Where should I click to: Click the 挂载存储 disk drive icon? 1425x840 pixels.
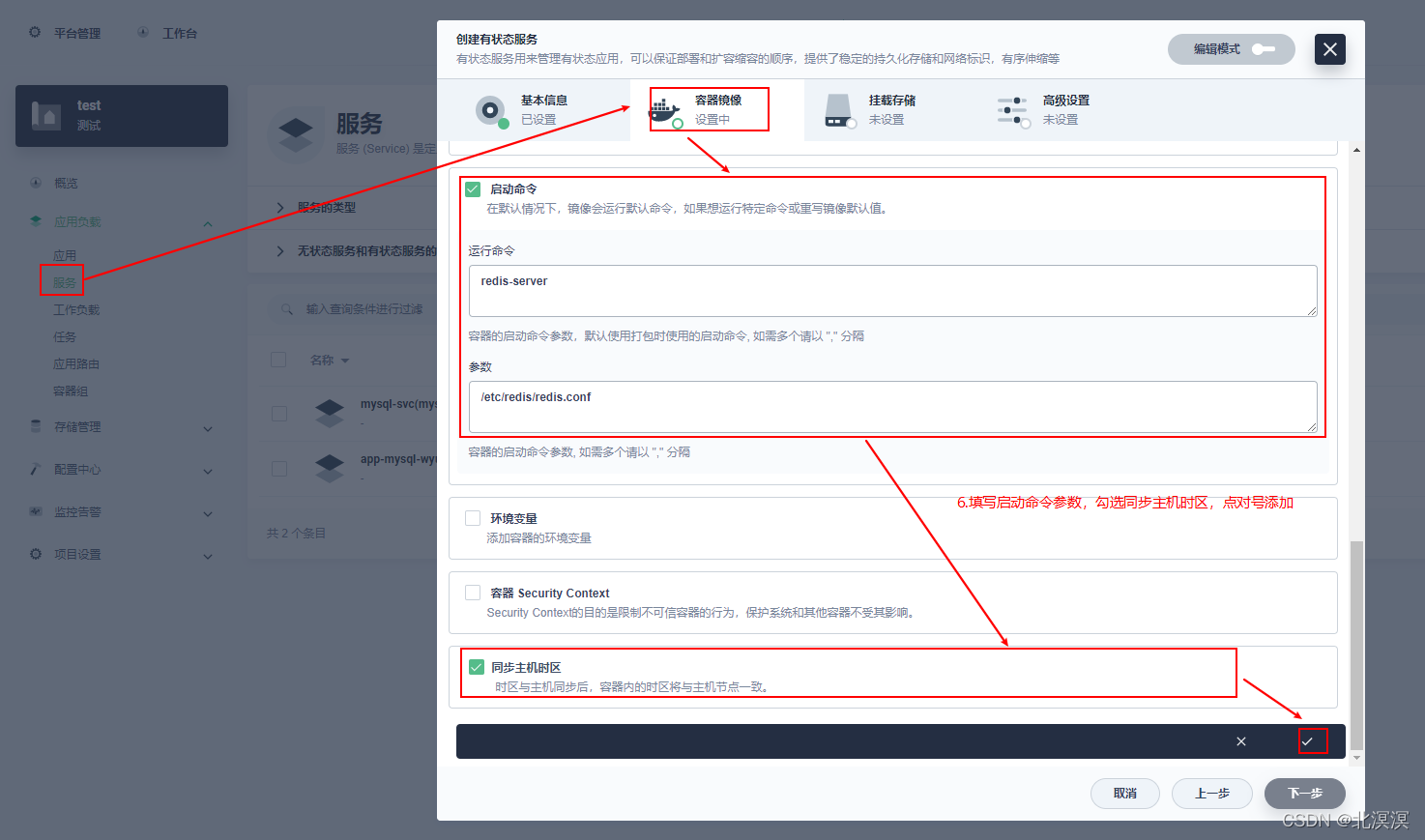coord(840,110)
